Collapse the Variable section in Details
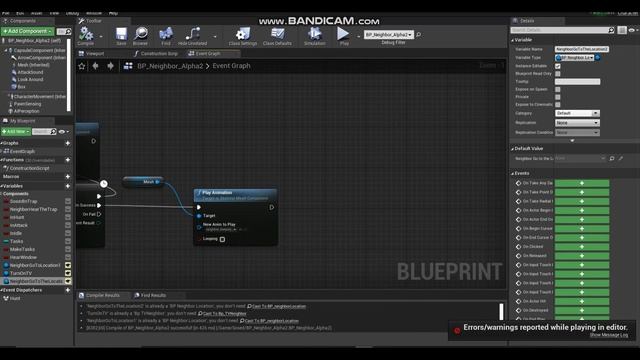This screenshot has width=640, height=360. pos(513,40)
